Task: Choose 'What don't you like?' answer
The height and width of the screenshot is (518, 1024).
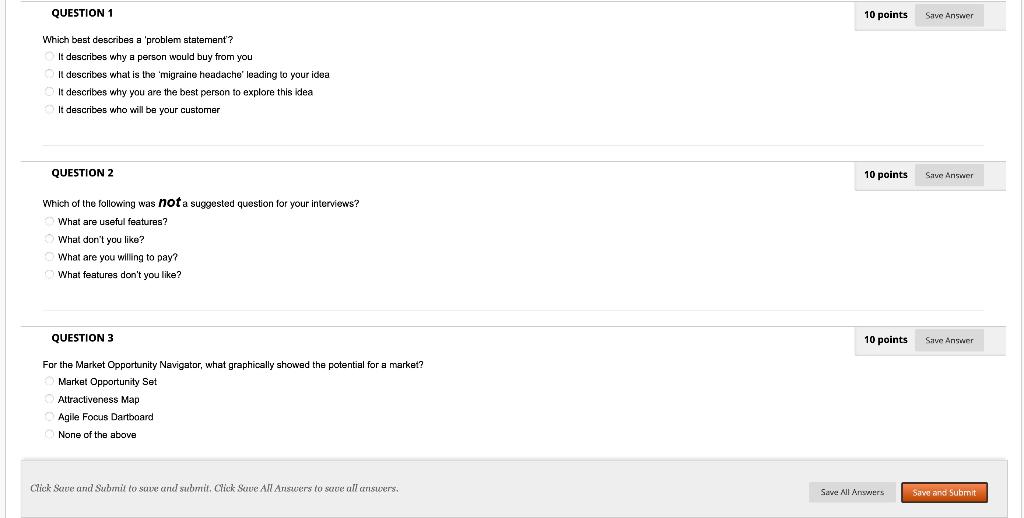Action: tap(48, 240)
